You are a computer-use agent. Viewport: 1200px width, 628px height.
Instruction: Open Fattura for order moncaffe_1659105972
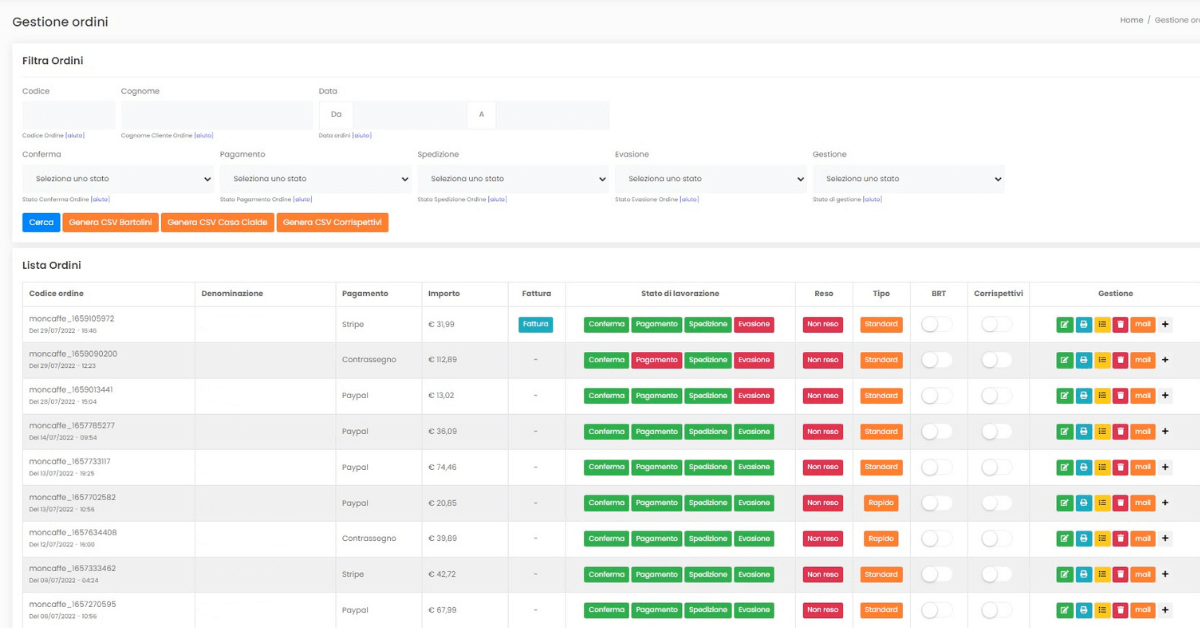(536, 324)
